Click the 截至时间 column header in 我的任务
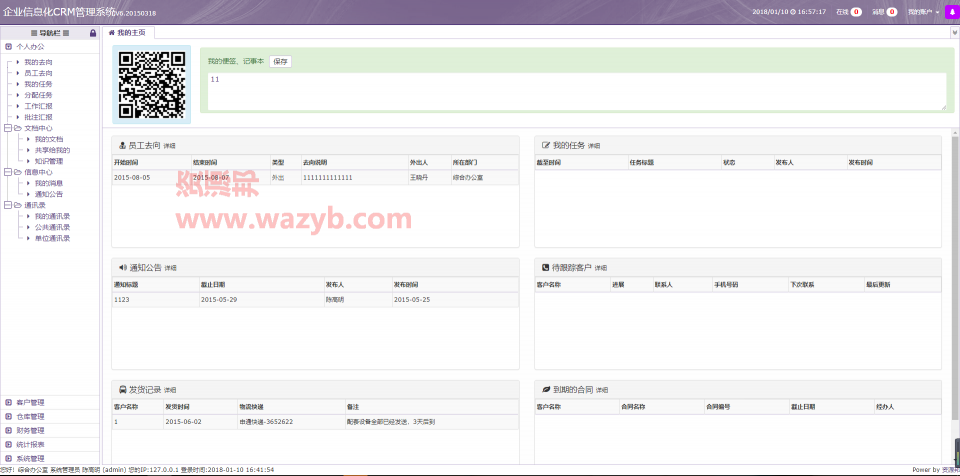This screenshot has height=476, width=960. pyautogui.click(x=581, y=162)
